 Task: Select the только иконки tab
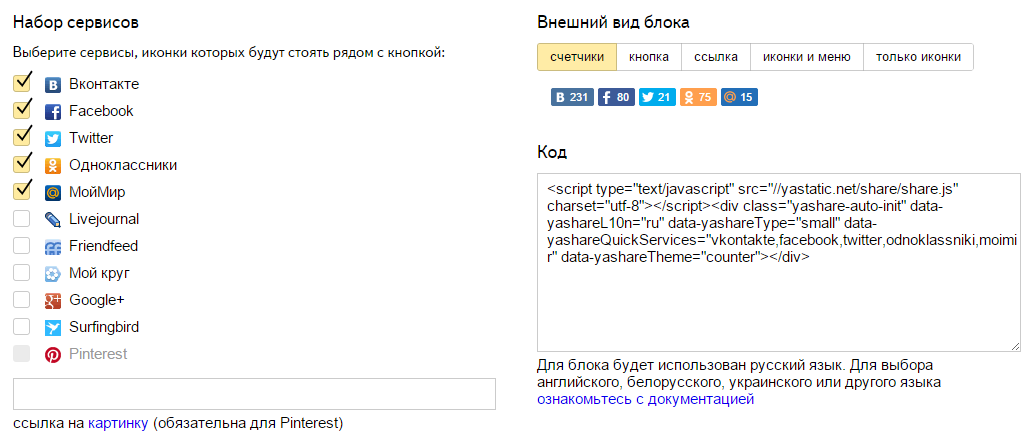(918, 57)
